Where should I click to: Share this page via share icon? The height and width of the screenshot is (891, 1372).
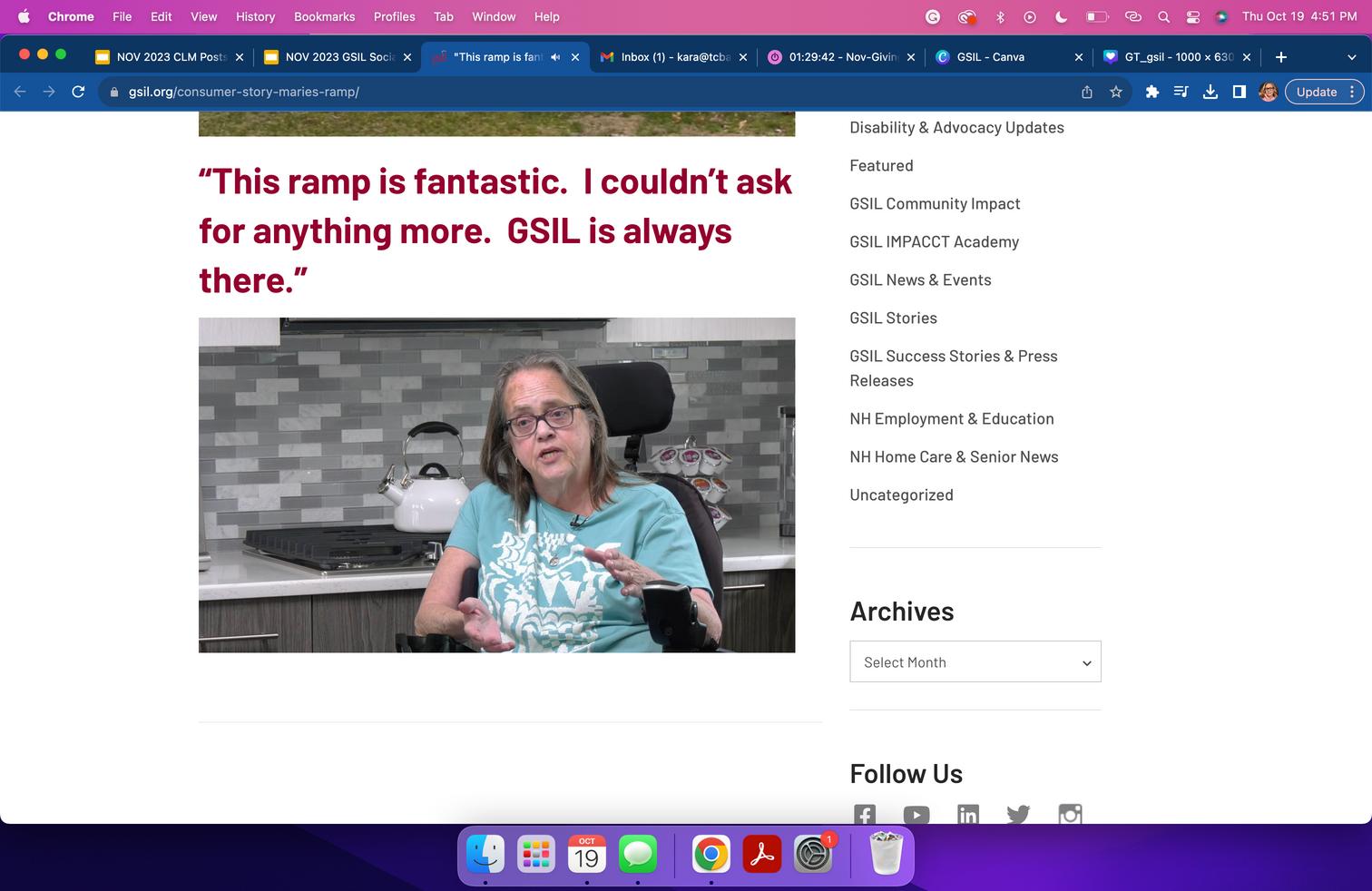click(1087, 92)
